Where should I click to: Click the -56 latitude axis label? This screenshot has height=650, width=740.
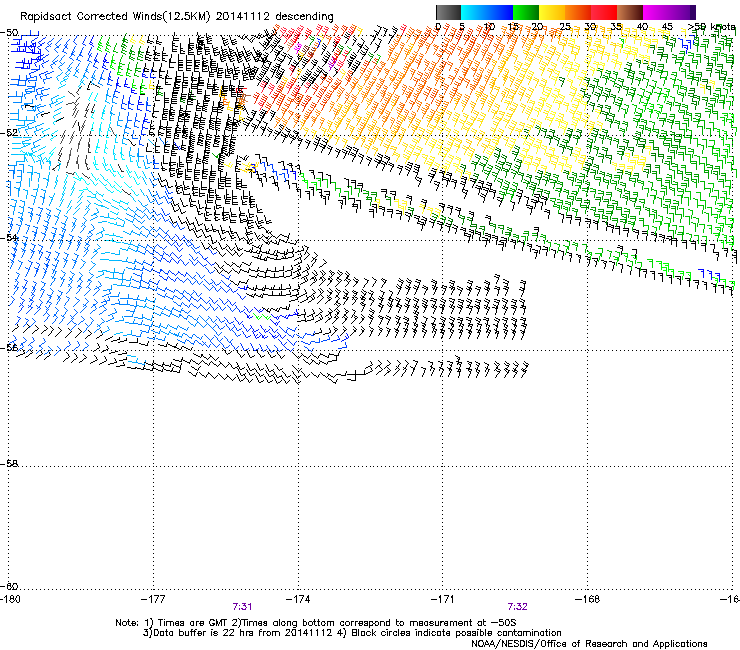tap(9, 347)
